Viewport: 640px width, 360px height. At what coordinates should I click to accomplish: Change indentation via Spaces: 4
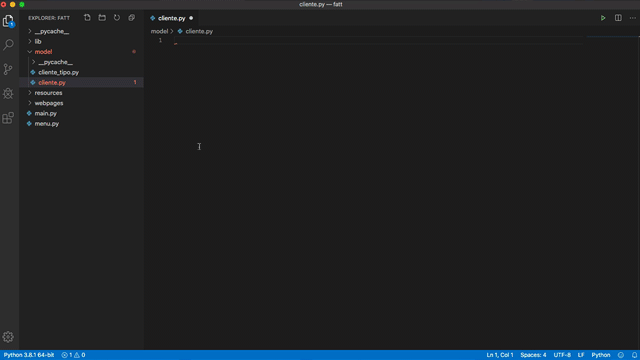tap(533, 355)
